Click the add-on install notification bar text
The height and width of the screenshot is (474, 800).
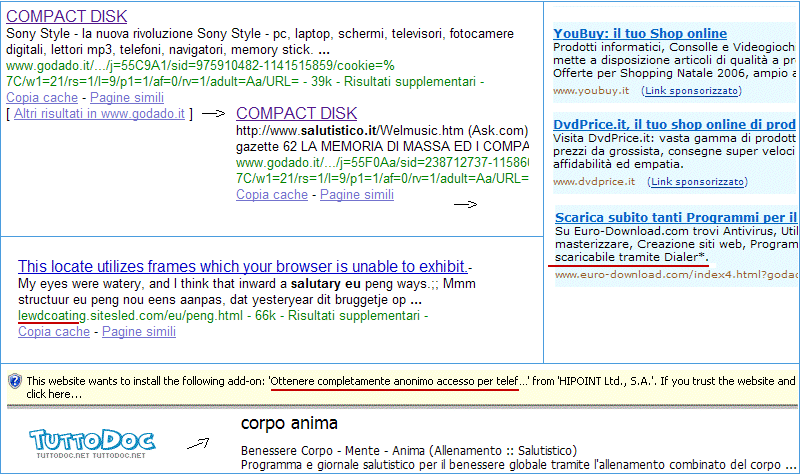click(411, 387)
